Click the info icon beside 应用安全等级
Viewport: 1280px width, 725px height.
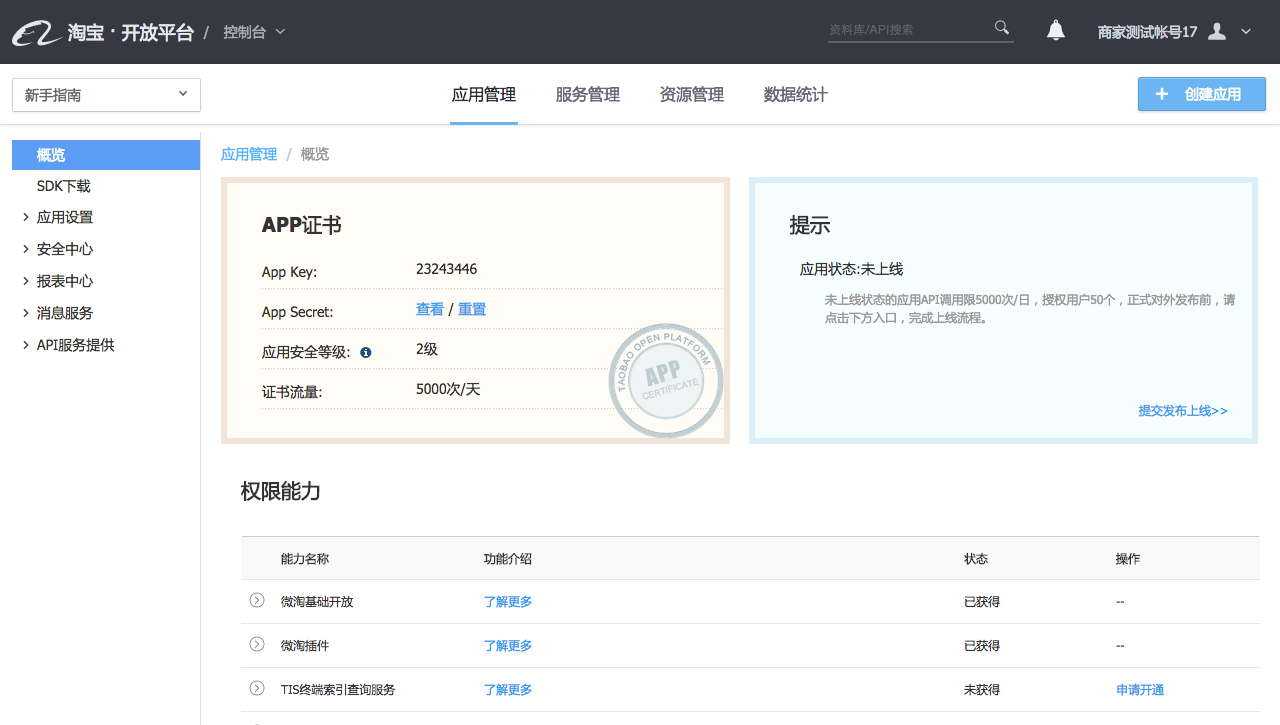pos(365,352)
